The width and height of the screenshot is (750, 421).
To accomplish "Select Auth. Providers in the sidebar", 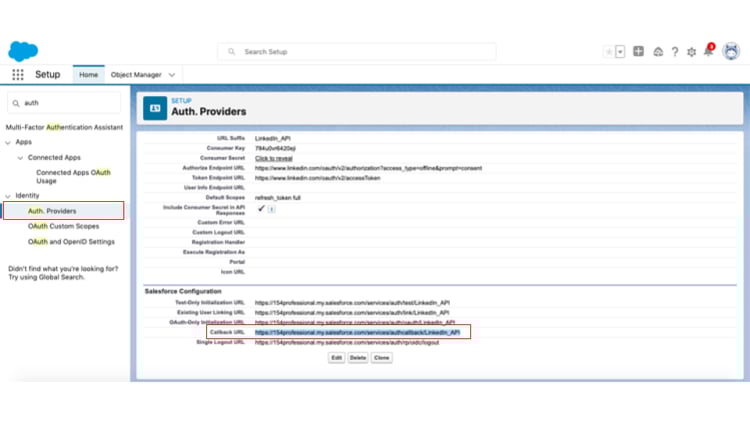I will [x=64, y=211].
